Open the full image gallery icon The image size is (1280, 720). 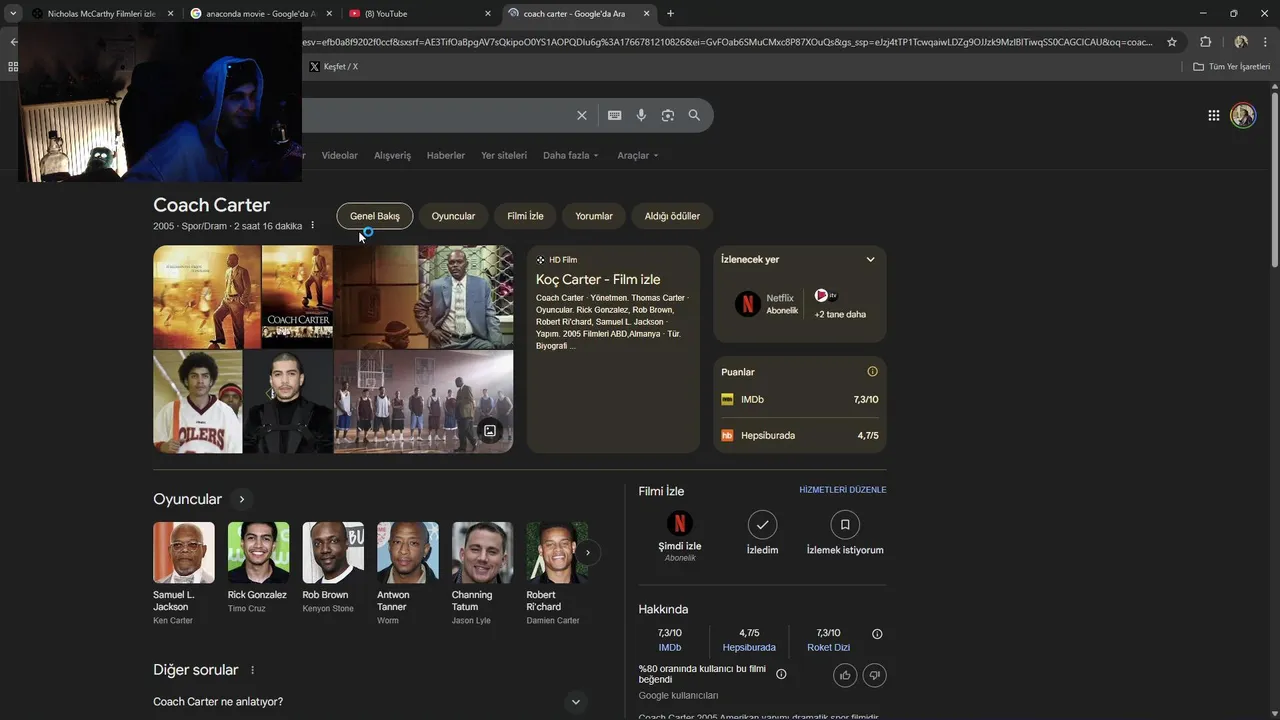click(x=490, y=431)
